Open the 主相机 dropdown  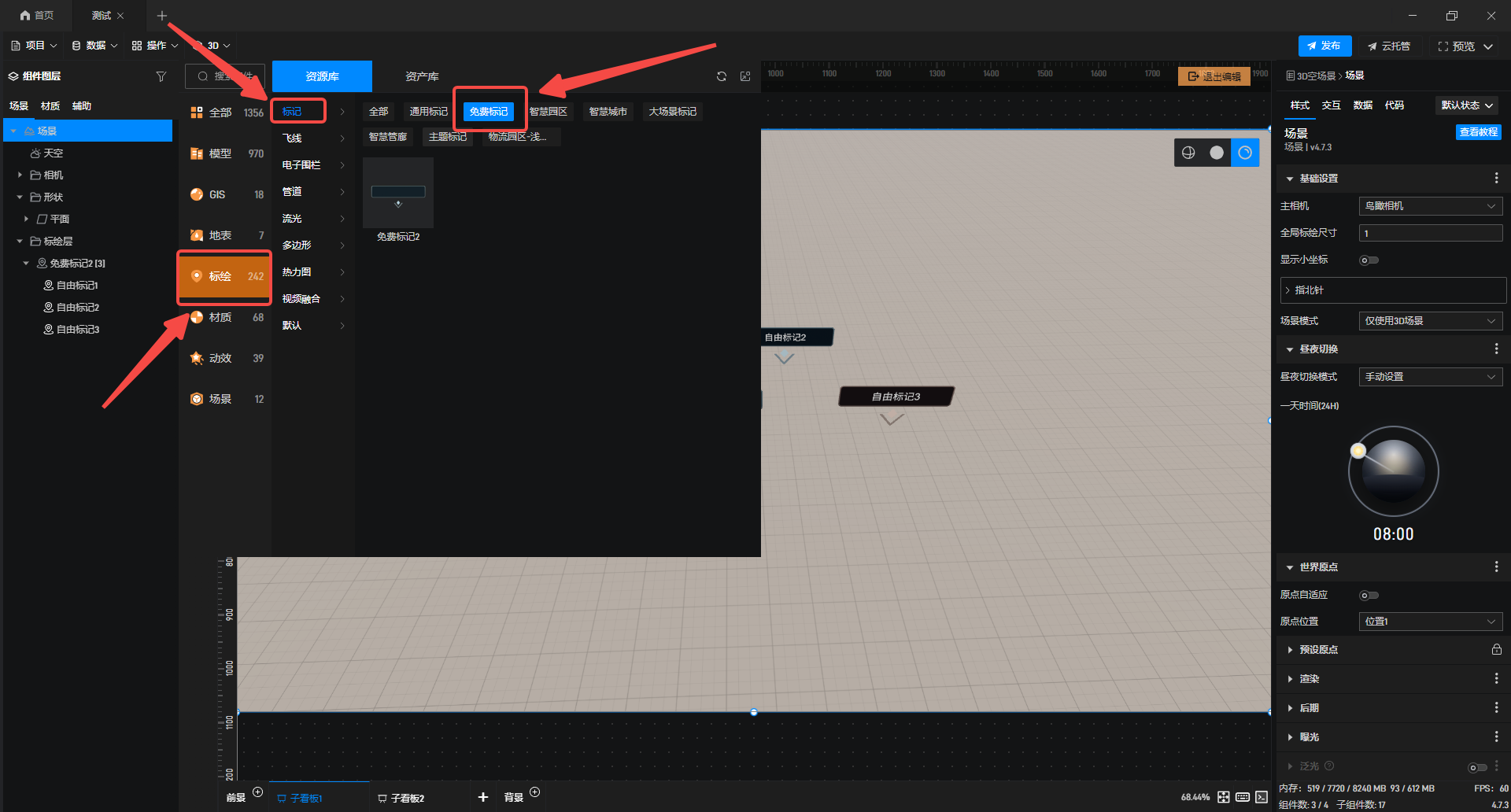pyautogui.click(x=1430, y=206)
